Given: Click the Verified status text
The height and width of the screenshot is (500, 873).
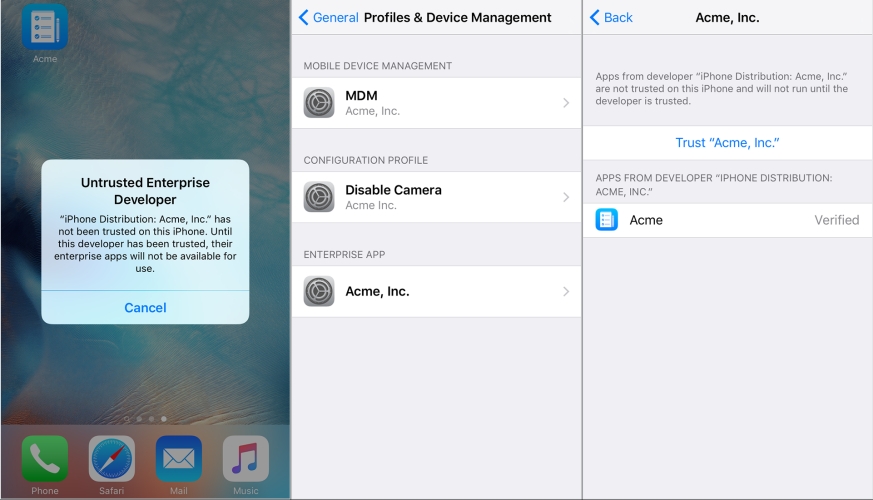Looking at the screenshot, I should pyautogui.click(x=837, y=220).
